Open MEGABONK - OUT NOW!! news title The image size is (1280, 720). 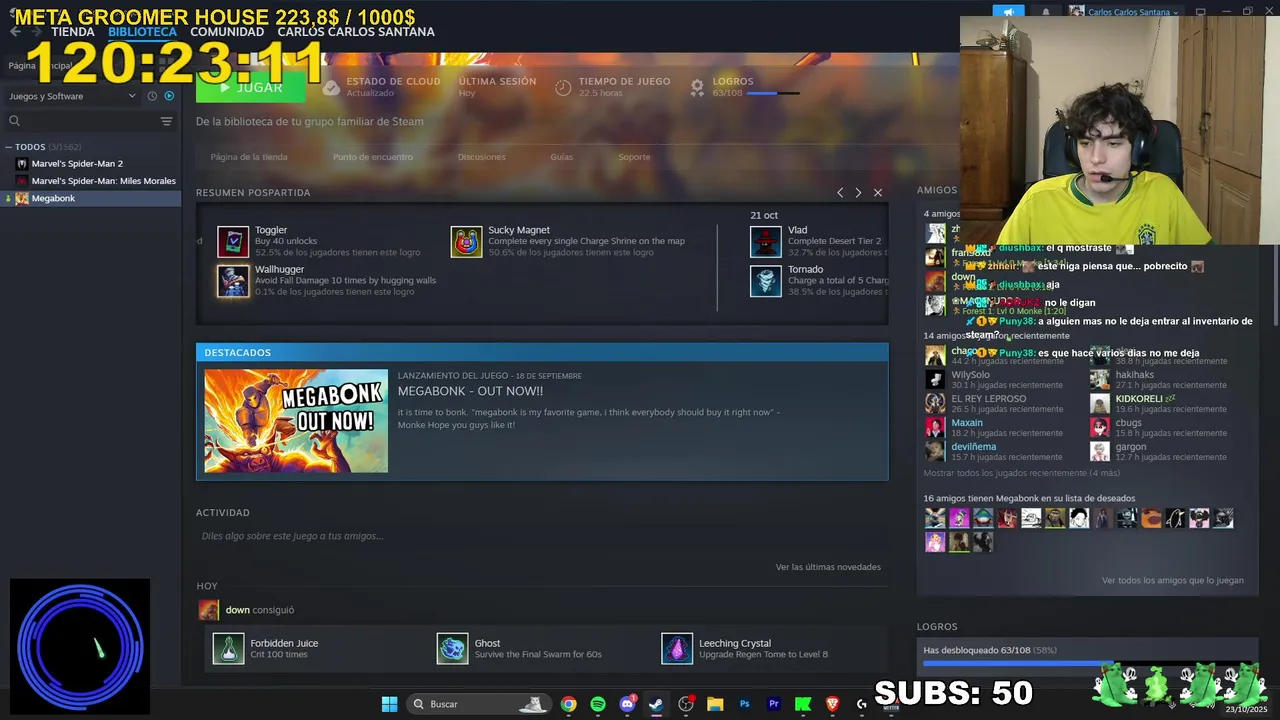[x=470, y=391]
